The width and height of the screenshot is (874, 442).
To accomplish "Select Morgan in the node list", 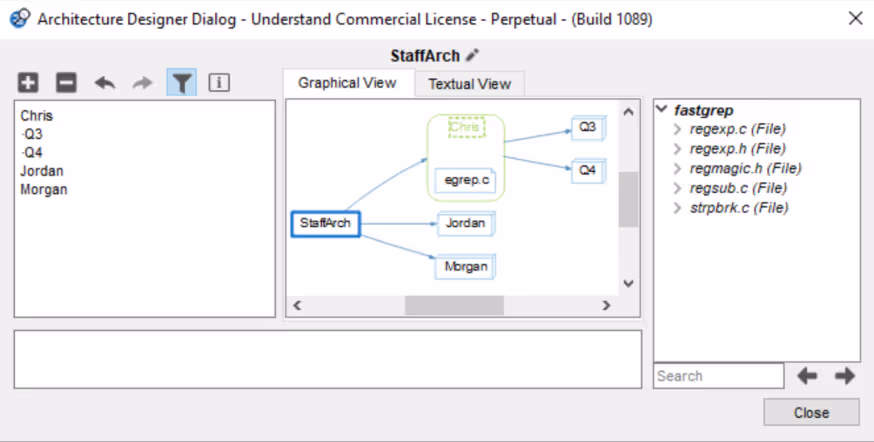I will (43, 190).
